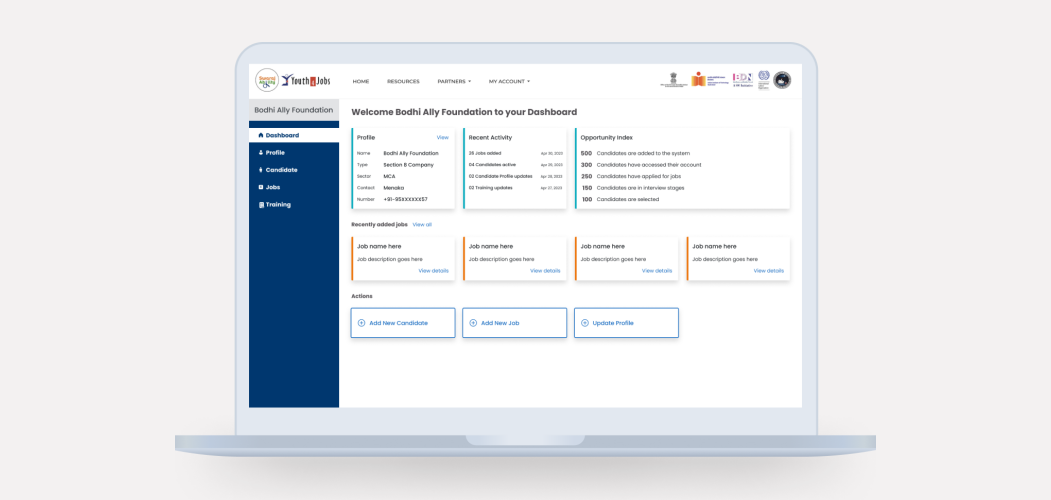Click the Add New Candidate button

coord(403,323)
